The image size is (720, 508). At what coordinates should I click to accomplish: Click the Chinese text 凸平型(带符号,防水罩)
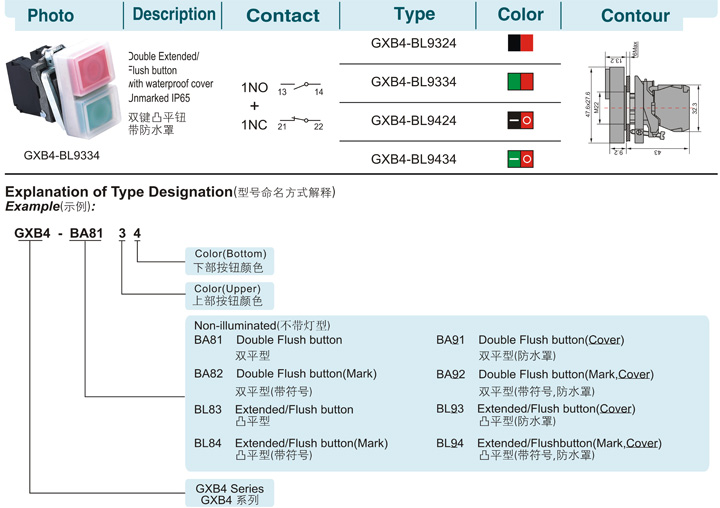[x=537, y=455]
